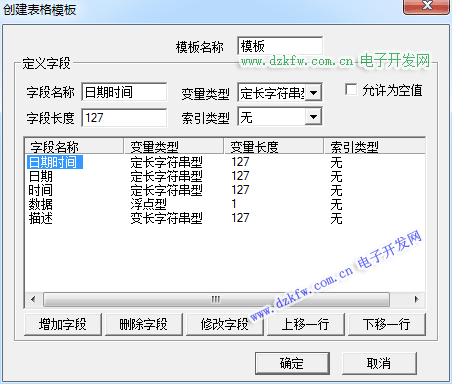Click the 修改字段 button
The width and height of the screenshot is (452, 384).
coord(225,324)
